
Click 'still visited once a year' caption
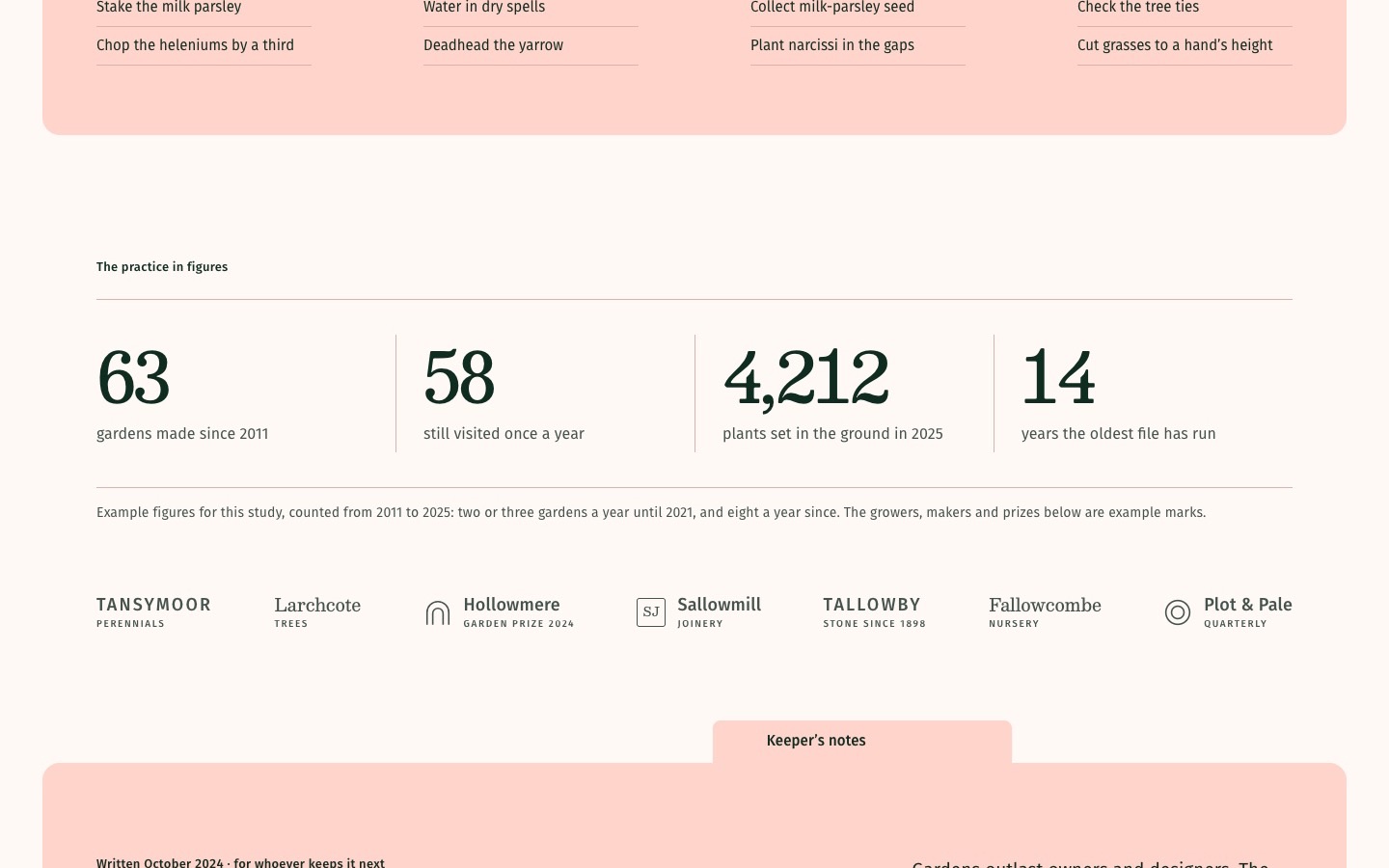click(x=504, y=434)
